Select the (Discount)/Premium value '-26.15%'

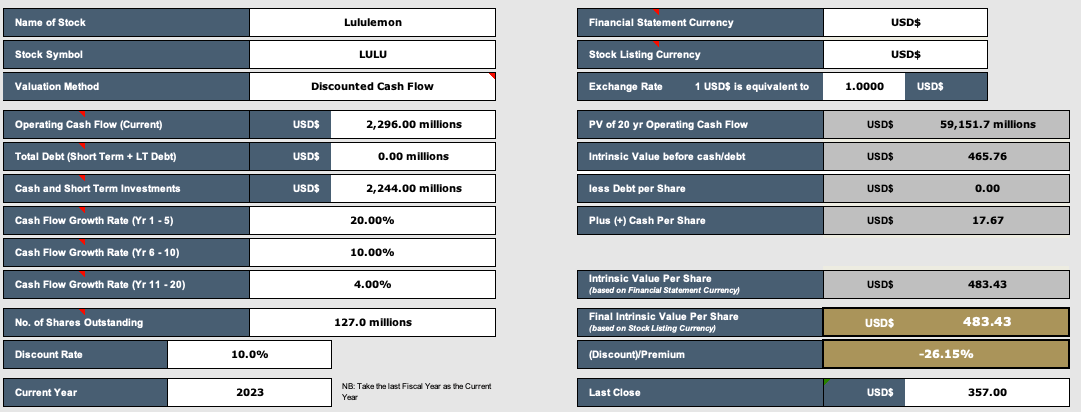(946, 354)
